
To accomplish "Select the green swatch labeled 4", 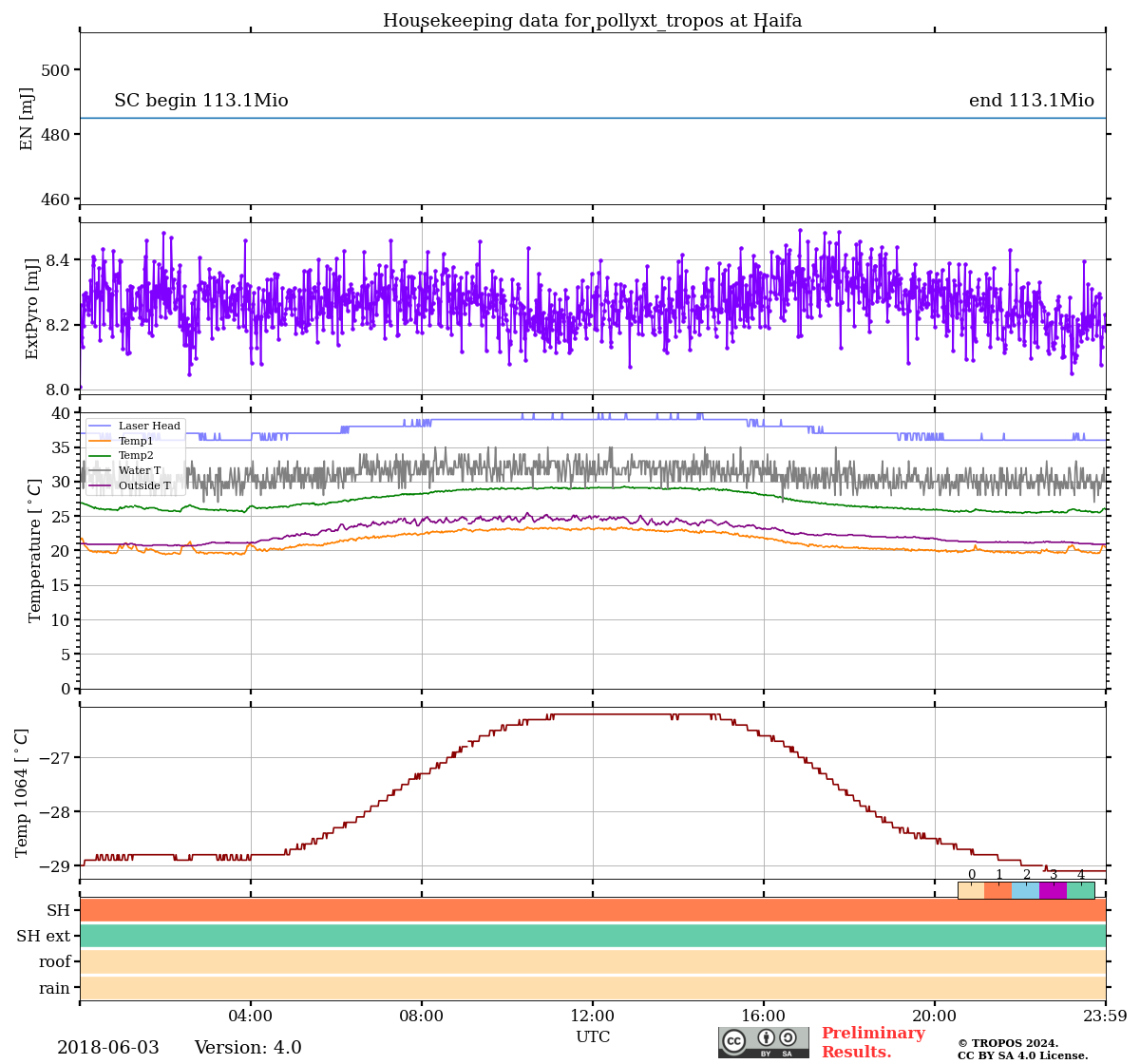I will (1081, 890).
